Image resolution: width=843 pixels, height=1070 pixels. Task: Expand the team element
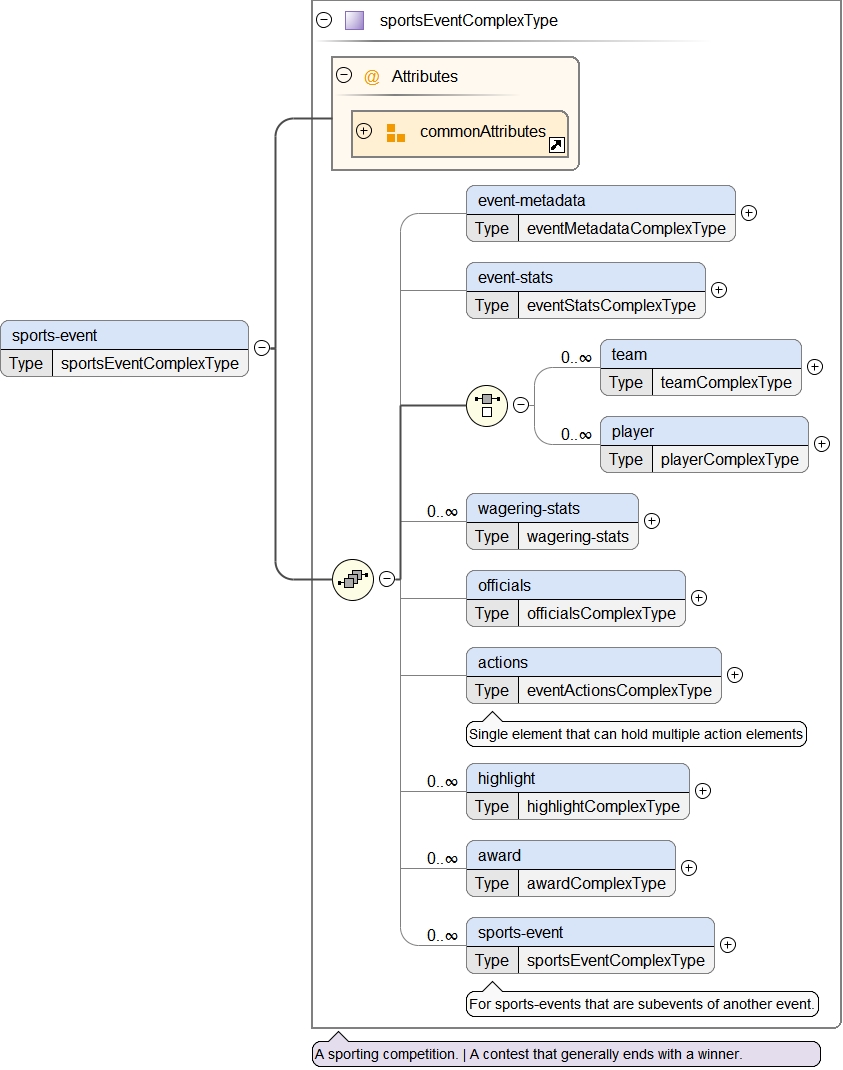pos(815,367)
